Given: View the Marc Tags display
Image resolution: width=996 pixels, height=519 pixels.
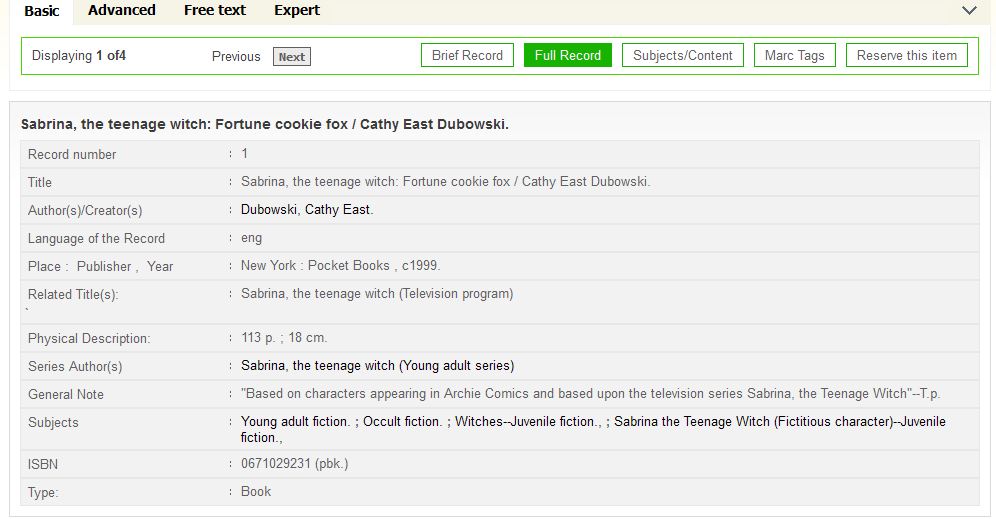Looking at the screenshot, I should [x=794, y=56].
